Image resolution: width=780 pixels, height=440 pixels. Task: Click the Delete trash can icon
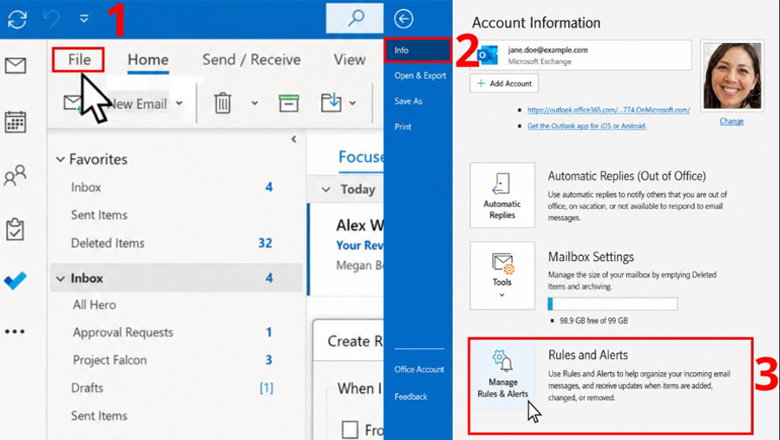222,103
